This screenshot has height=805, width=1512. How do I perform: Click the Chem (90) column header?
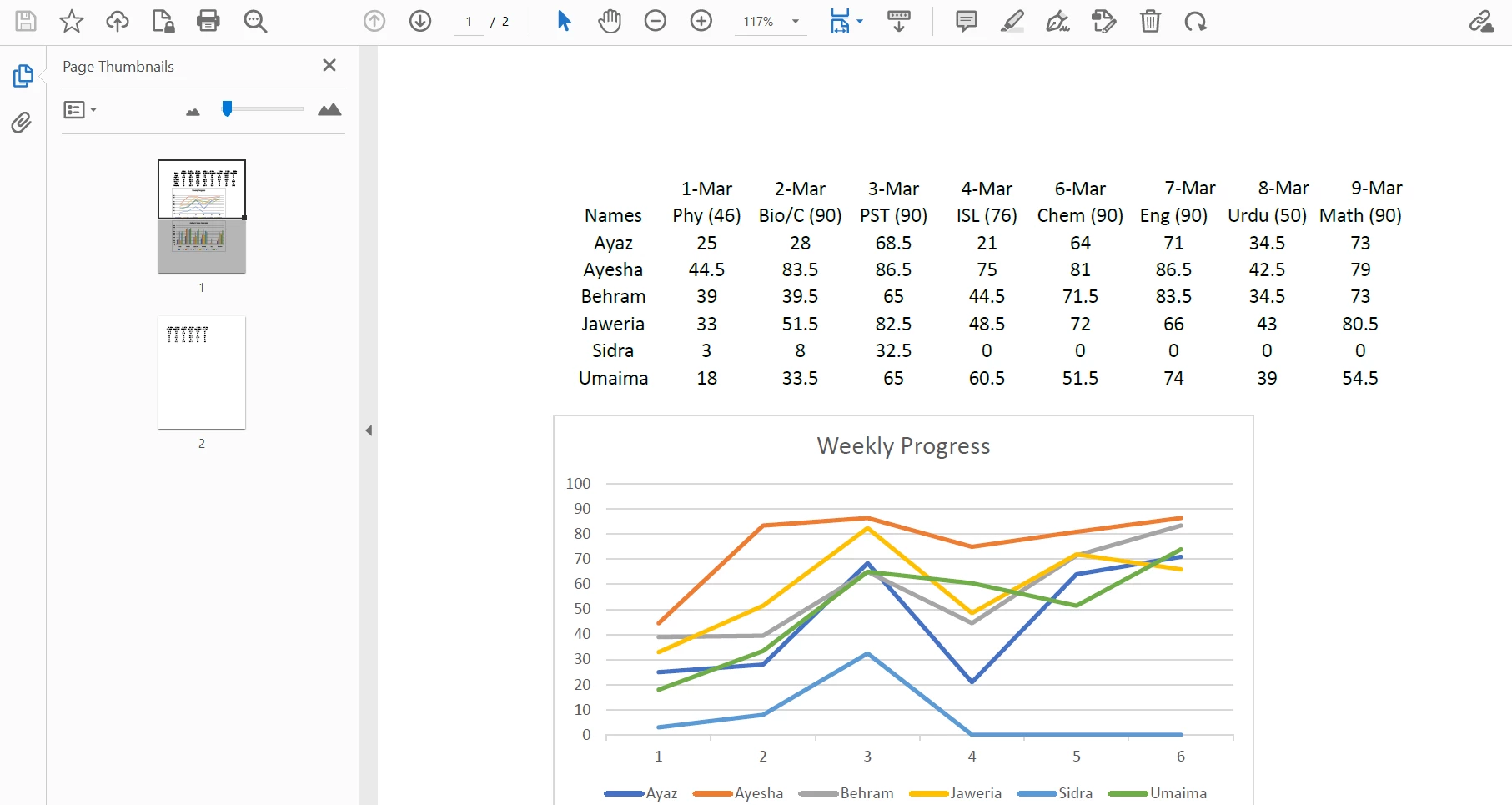[x=1080, y=215]
